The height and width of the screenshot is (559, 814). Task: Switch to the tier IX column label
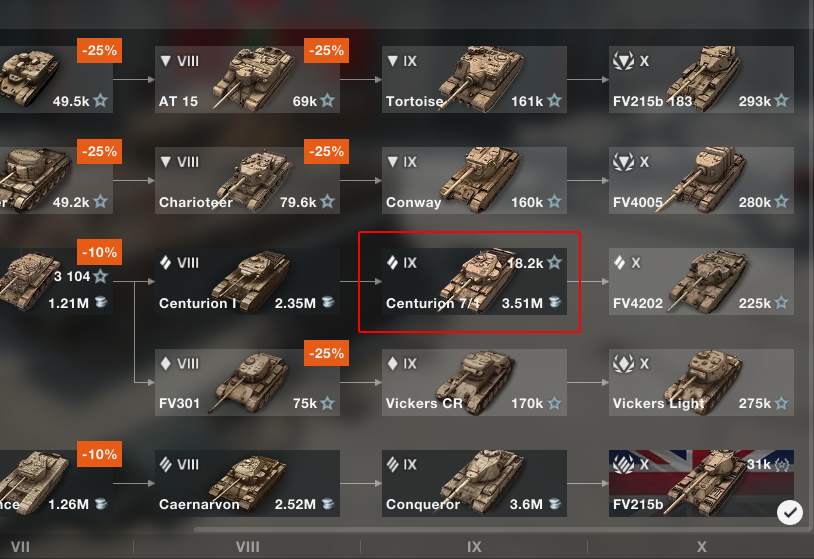coord(474,547)
